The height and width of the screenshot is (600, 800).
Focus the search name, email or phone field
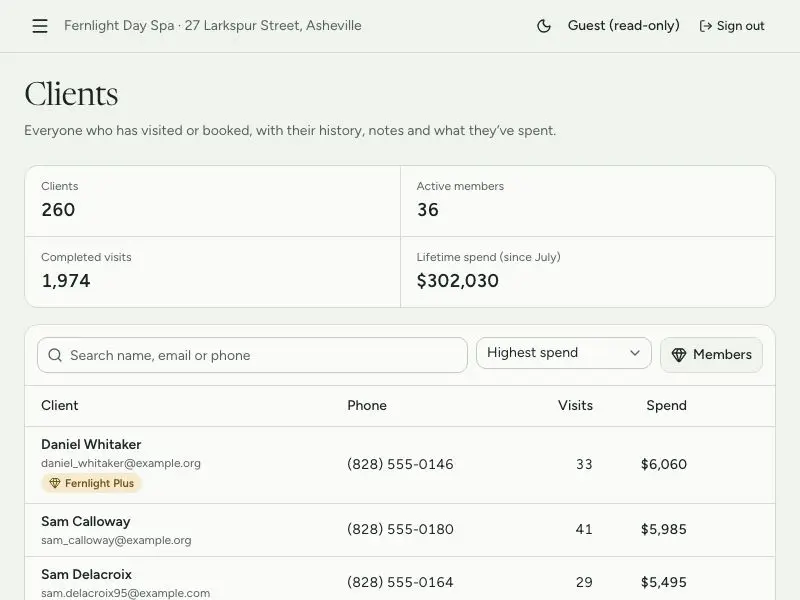point(253,355)
